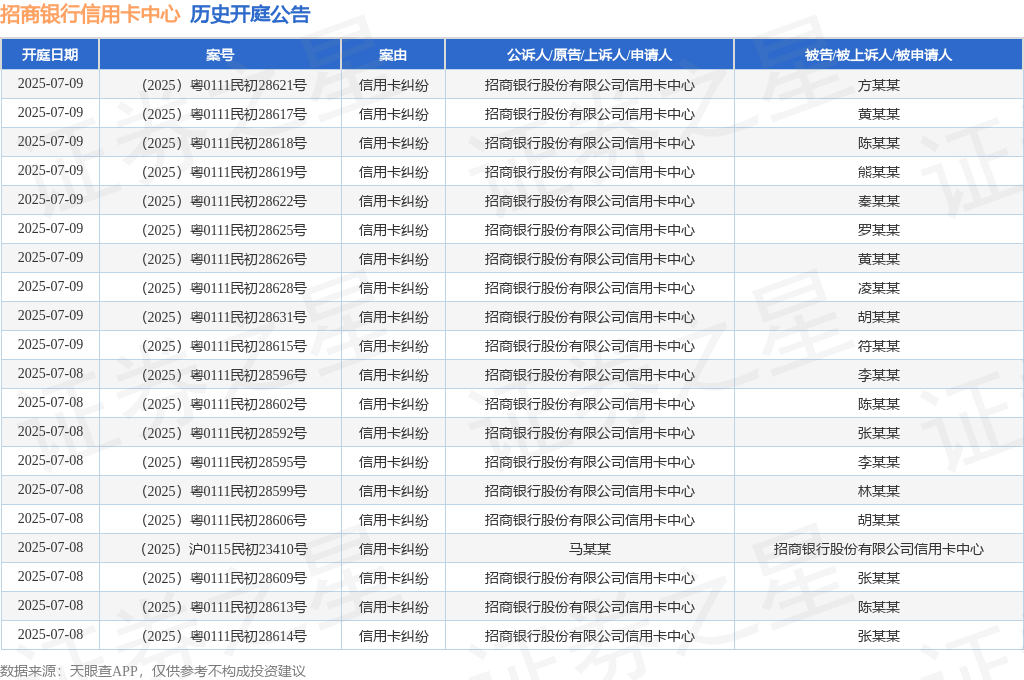The height and width of the screenshot is (680, 1024).
Task: Click defendant 李某某 in row 粤0111民初28595号
Action: [x=878, y=462]
